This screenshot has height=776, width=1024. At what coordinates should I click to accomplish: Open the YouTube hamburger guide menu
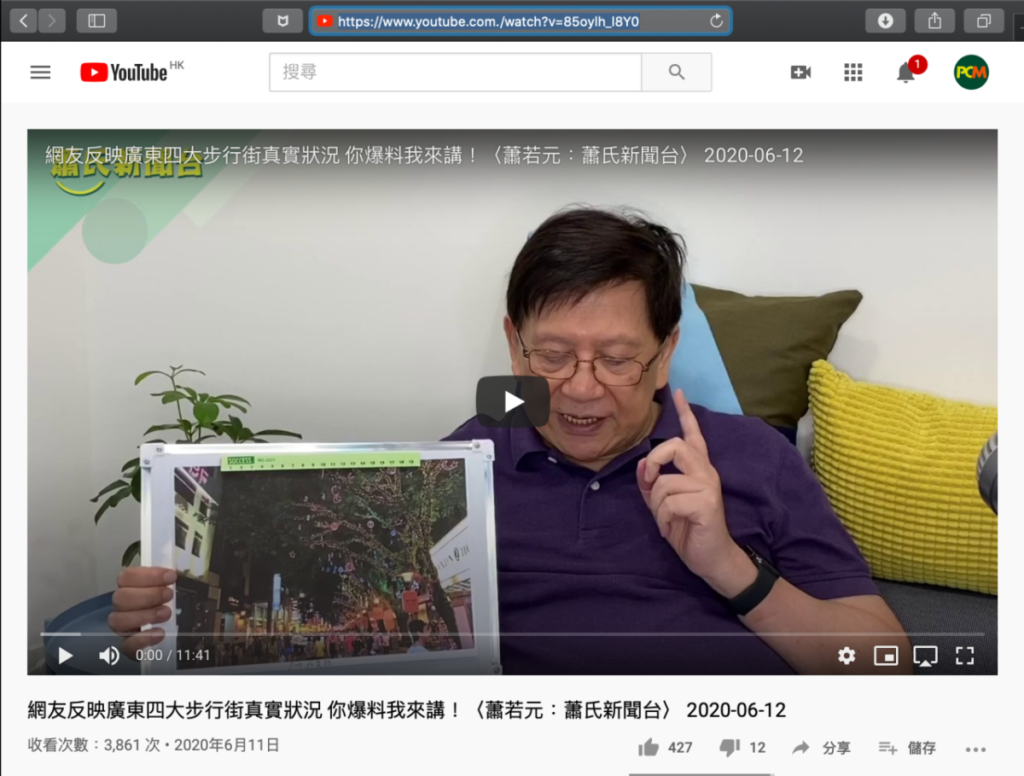tap(40, 72)
